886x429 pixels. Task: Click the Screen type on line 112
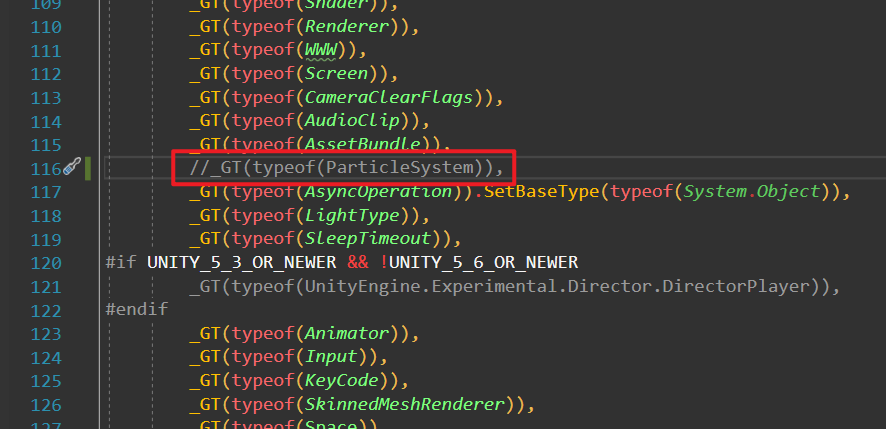point(337,74)
